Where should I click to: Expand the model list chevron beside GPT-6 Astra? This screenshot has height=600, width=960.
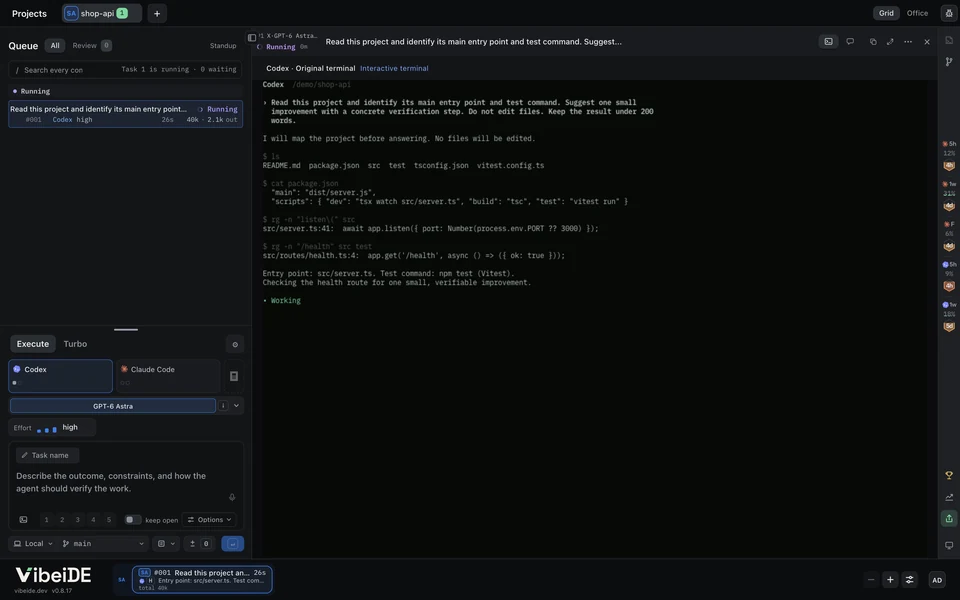tap(236, 405)
